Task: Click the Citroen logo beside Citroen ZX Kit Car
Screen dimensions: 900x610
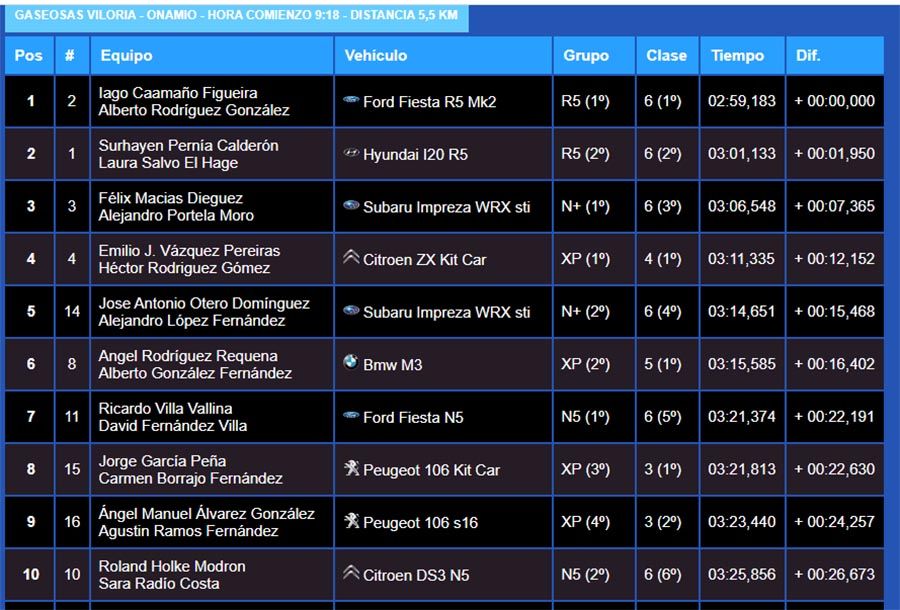Action: [x=351, y=258]
